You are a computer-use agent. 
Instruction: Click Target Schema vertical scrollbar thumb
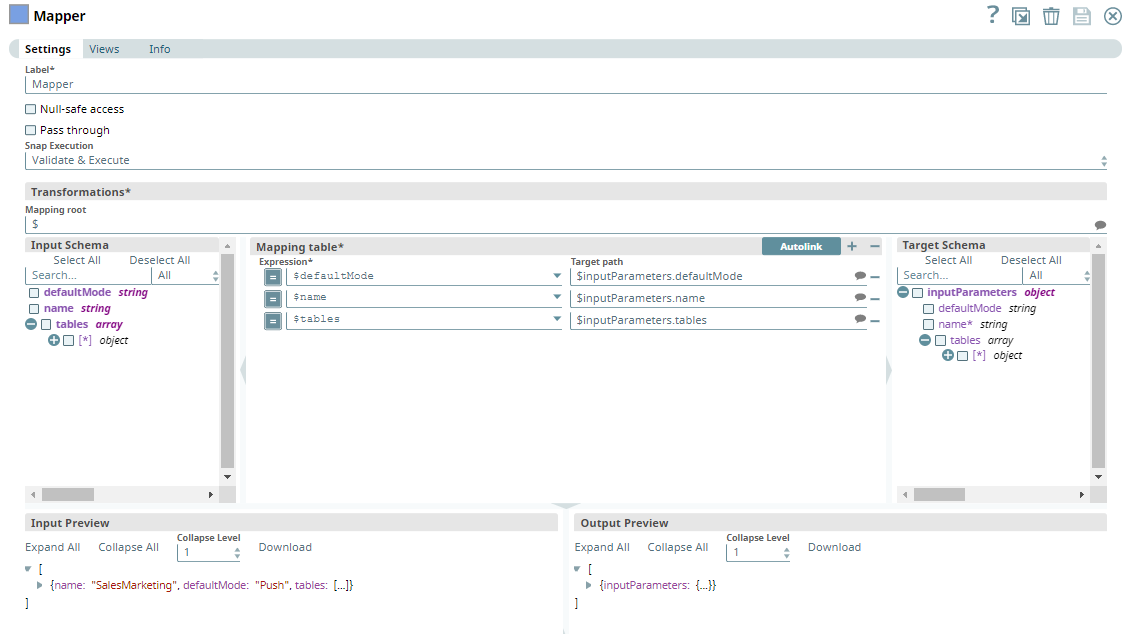pos(1098,360)
